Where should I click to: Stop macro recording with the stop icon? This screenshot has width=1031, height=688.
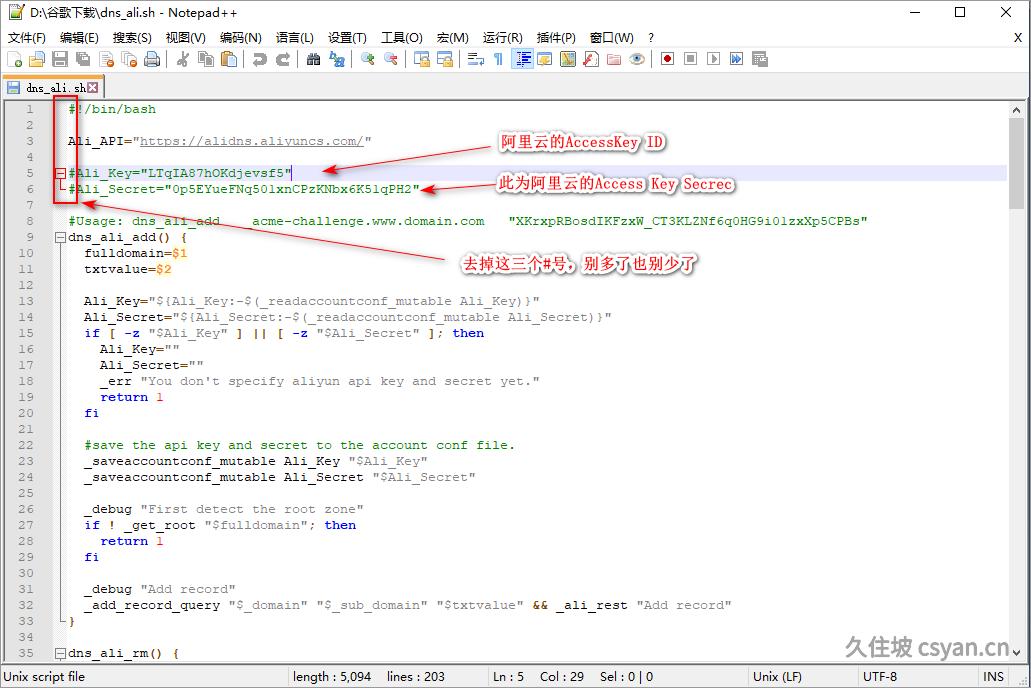(690, 59)
